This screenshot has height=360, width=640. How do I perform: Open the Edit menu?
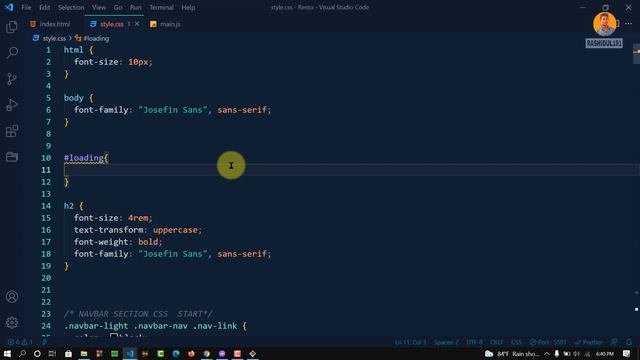pyautogui.click(x=44, y=7)
